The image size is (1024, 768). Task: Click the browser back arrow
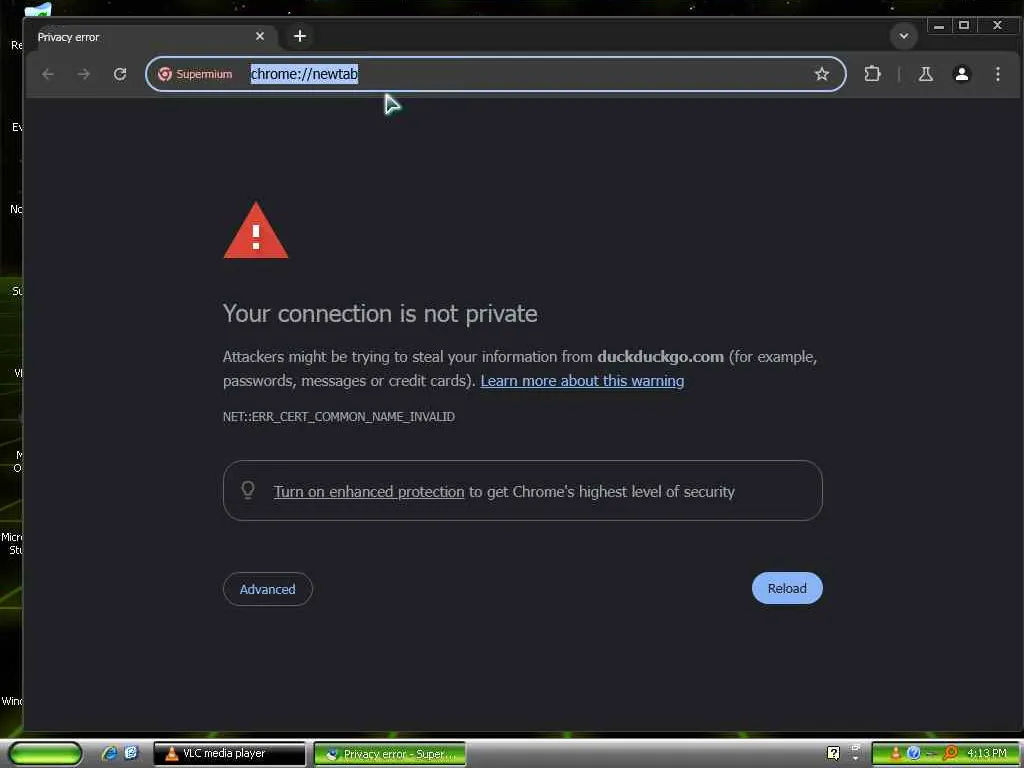(48, 74)
